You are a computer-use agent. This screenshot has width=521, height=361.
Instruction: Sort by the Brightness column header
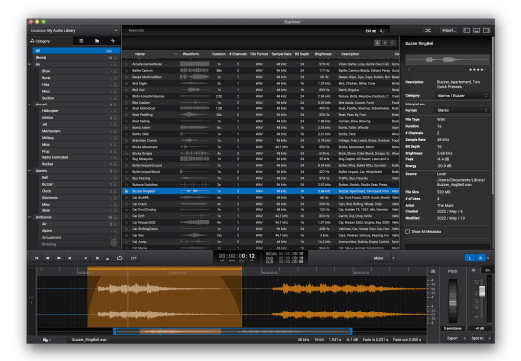point(323,54)
